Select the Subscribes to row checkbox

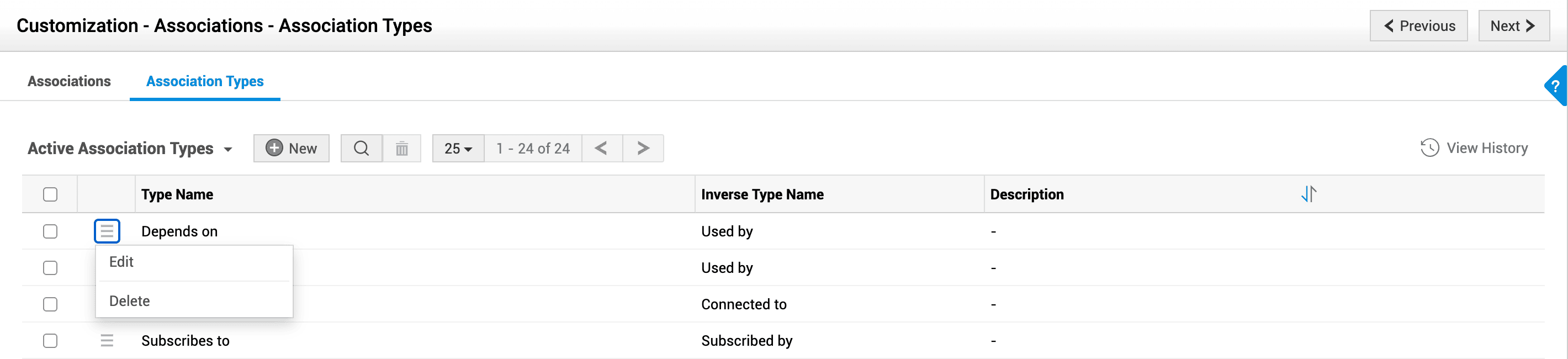click(51, 341)
